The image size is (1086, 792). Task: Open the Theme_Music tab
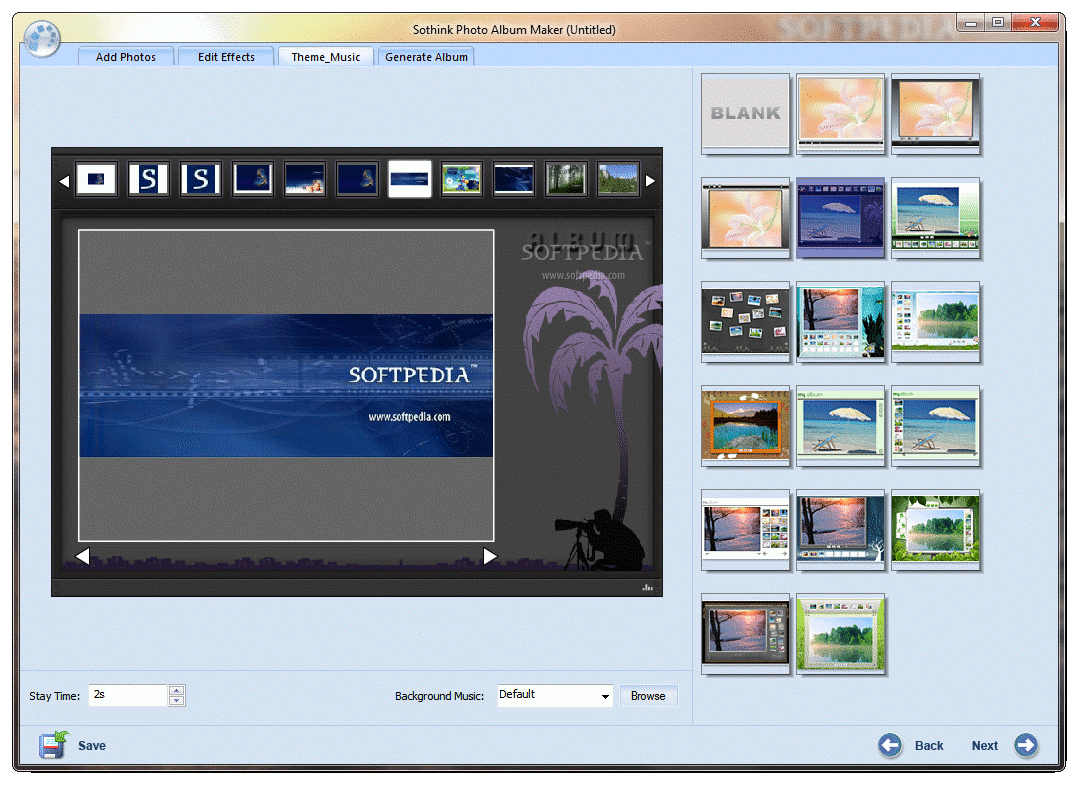(x=326, y=57)
